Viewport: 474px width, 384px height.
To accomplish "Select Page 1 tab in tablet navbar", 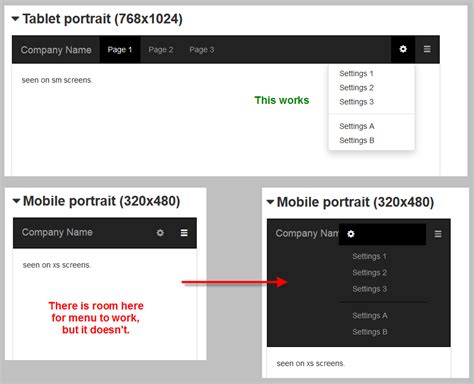I will click(x=120, y=50).
